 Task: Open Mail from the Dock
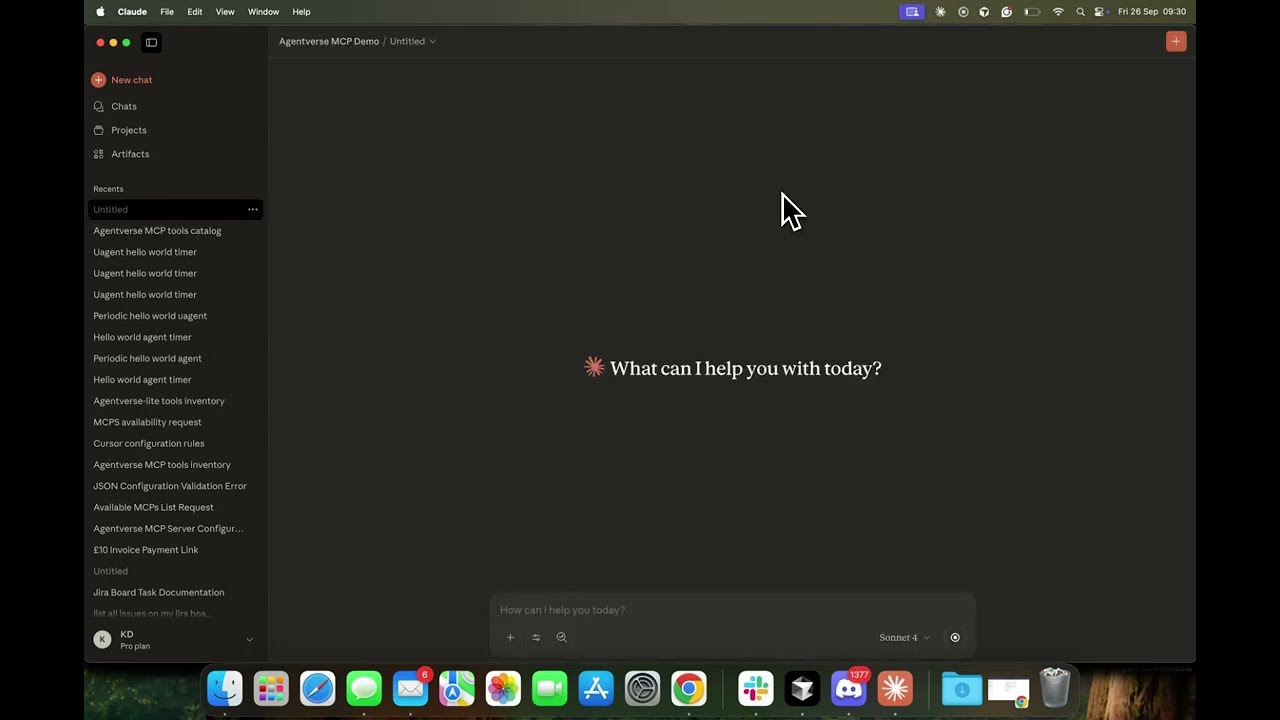click(x=410, y=689)
